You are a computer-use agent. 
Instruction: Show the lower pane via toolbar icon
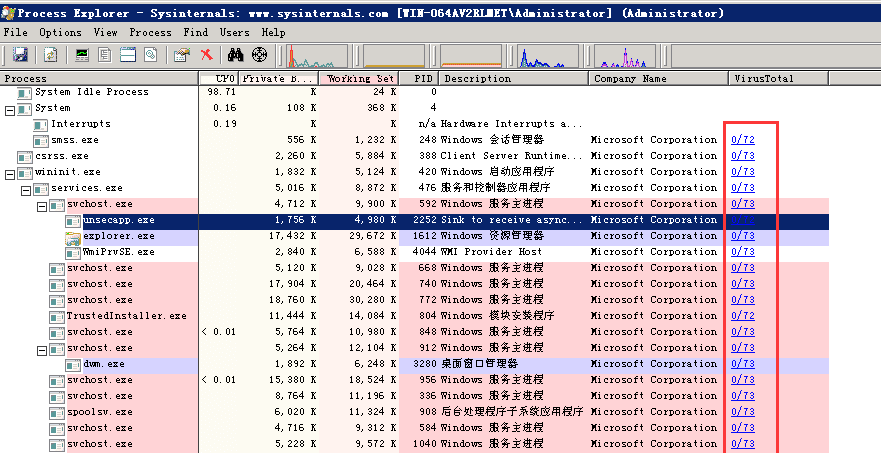click(x=128, y=54)
